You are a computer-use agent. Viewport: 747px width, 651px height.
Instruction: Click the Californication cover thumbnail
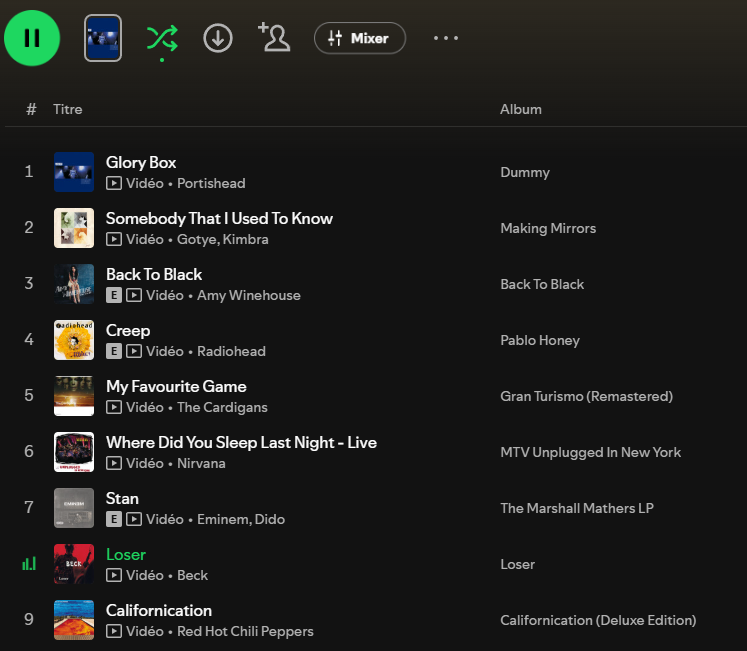tap(74, 620)
